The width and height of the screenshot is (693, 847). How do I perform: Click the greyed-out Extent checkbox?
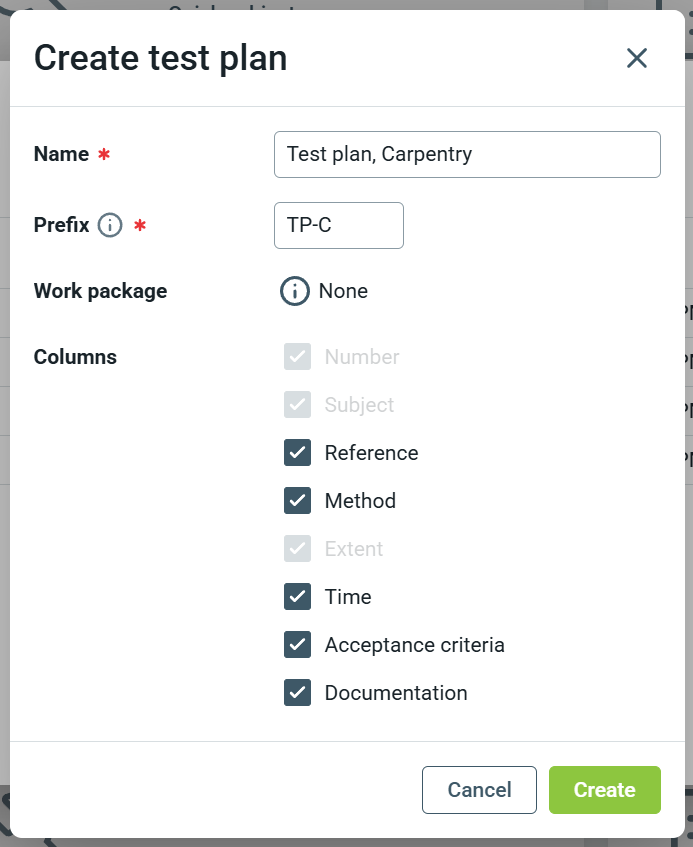[298, 549]
